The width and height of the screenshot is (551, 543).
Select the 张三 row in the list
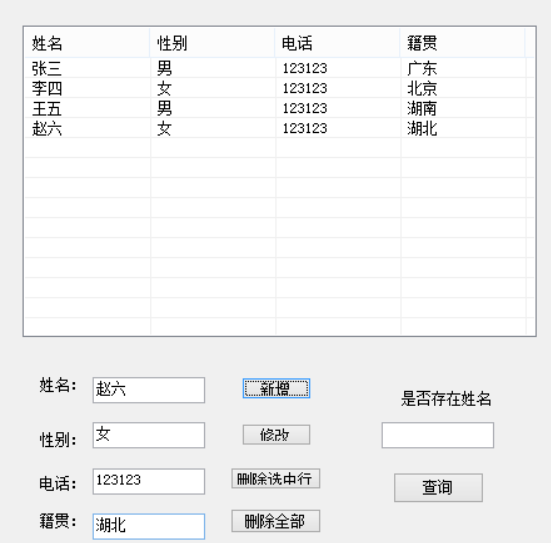coord(279,68)
